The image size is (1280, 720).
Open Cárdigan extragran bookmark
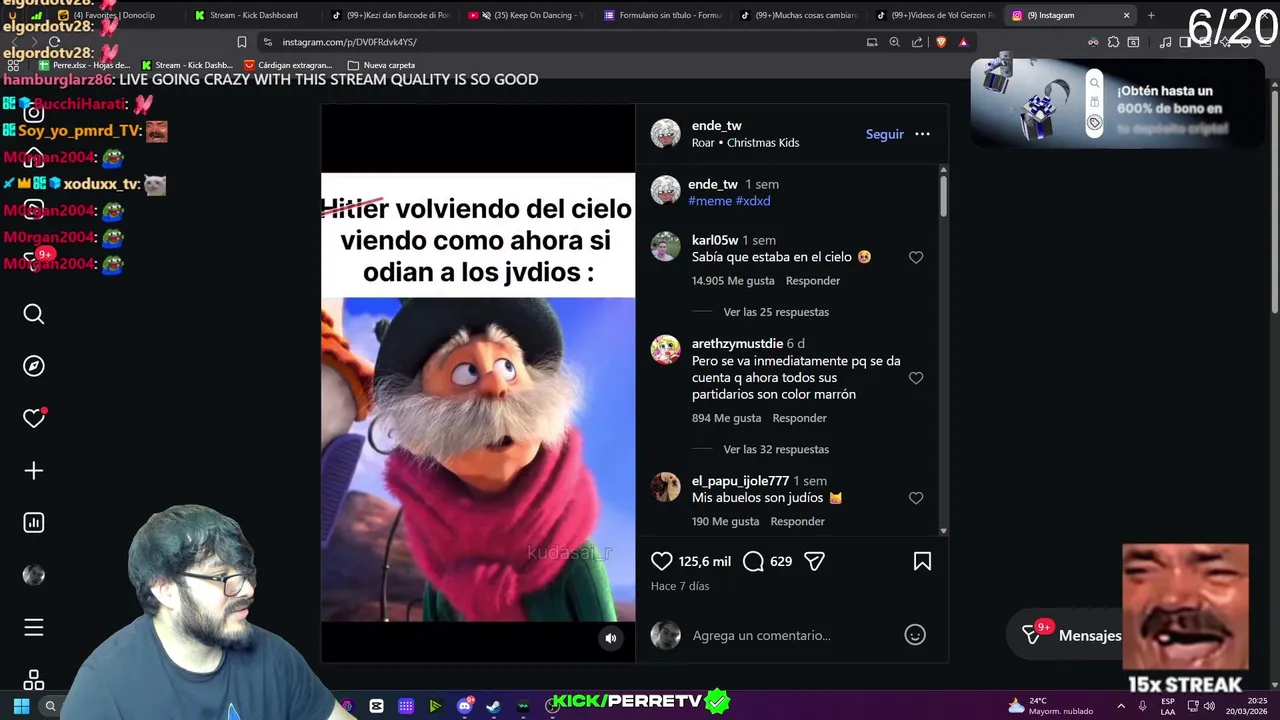coord(288,65)
